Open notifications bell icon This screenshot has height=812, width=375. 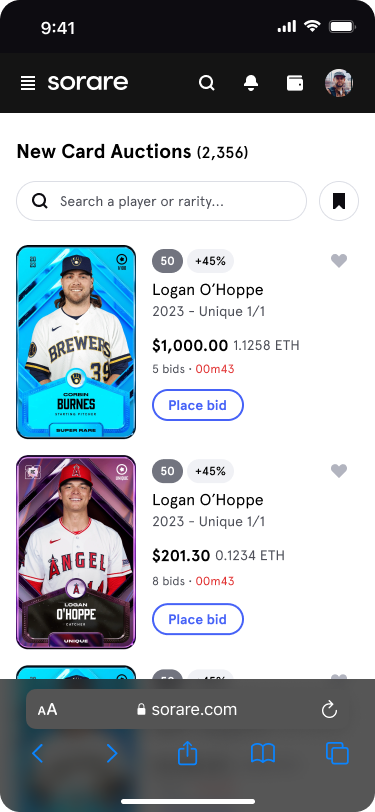pyautogui.click(x=251, y=83)
